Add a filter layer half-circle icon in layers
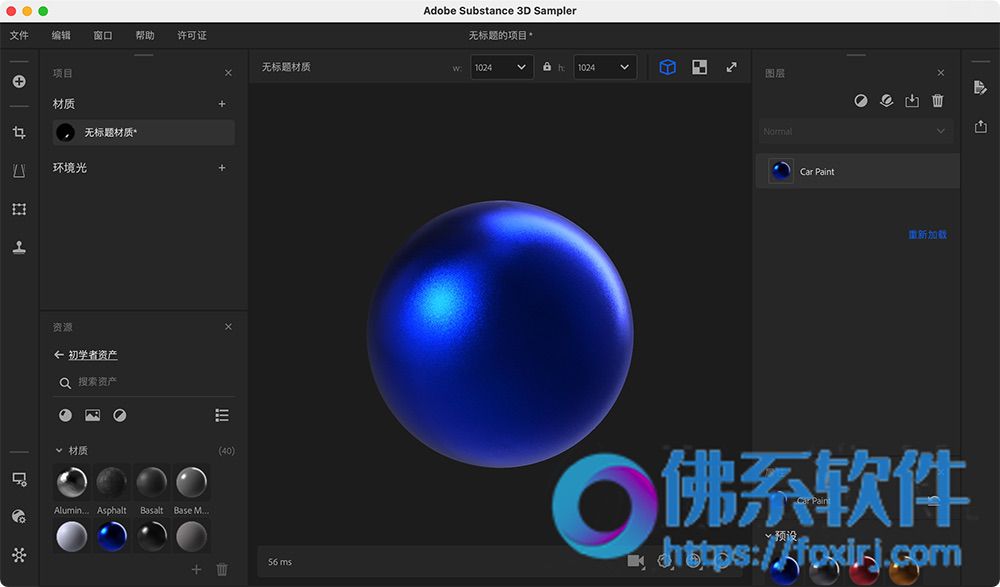This screenshot has width=1000, height=587. point(861,101)
